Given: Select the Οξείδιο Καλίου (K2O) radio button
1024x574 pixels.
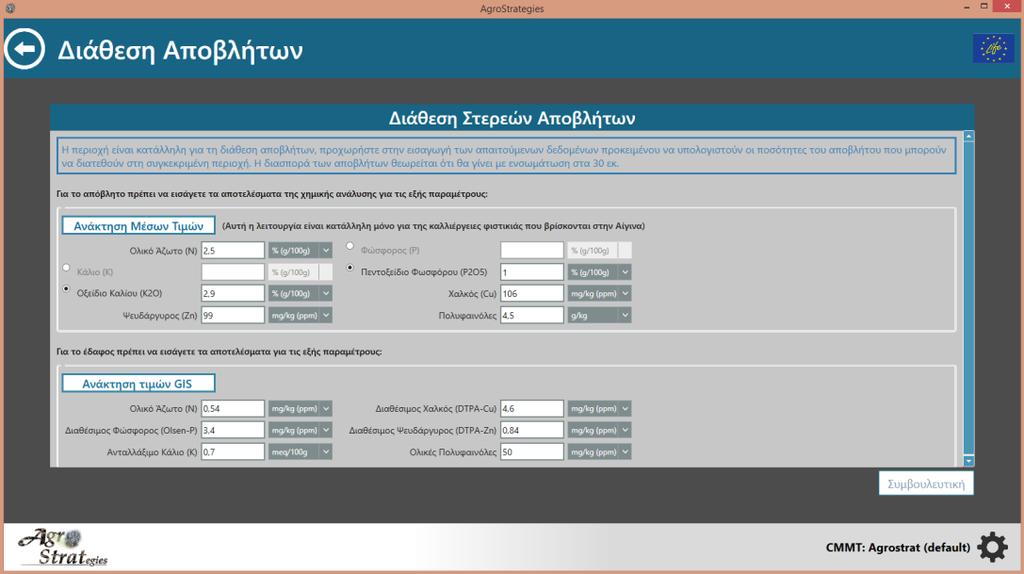Looking at the screenshot, I should (x=67, y=289).
